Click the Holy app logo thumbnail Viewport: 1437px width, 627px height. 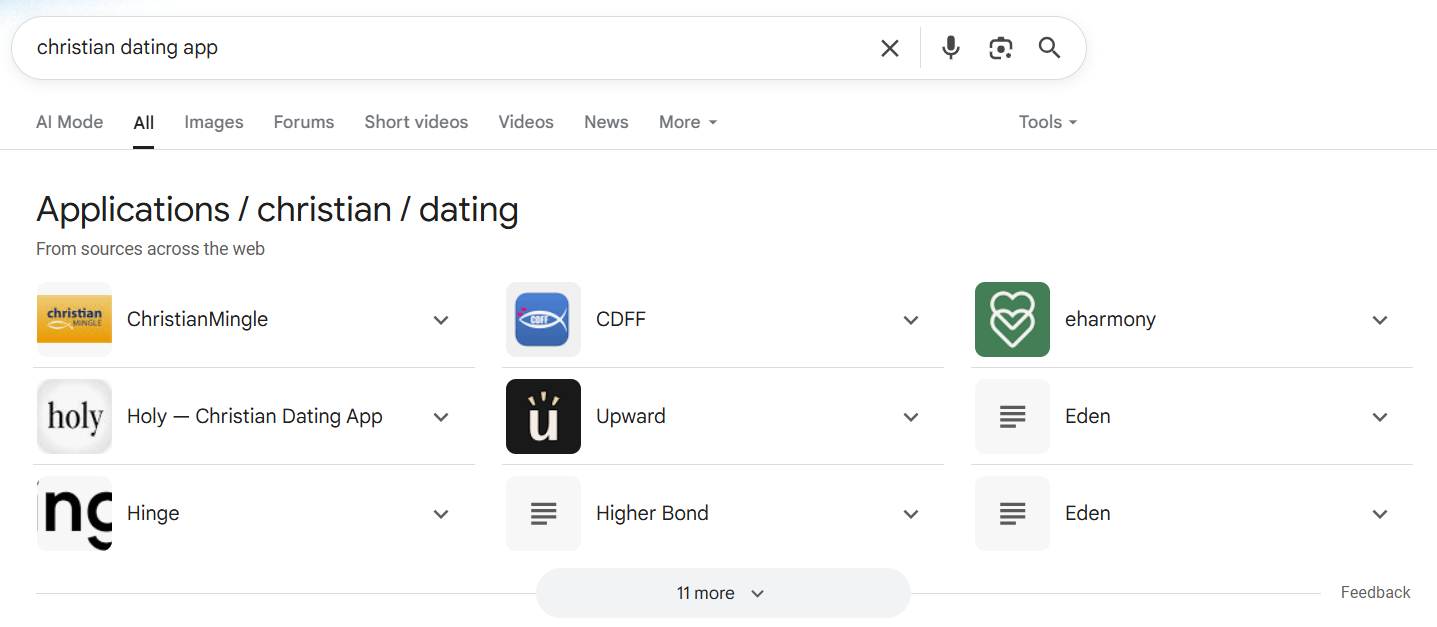click(74, 417)
